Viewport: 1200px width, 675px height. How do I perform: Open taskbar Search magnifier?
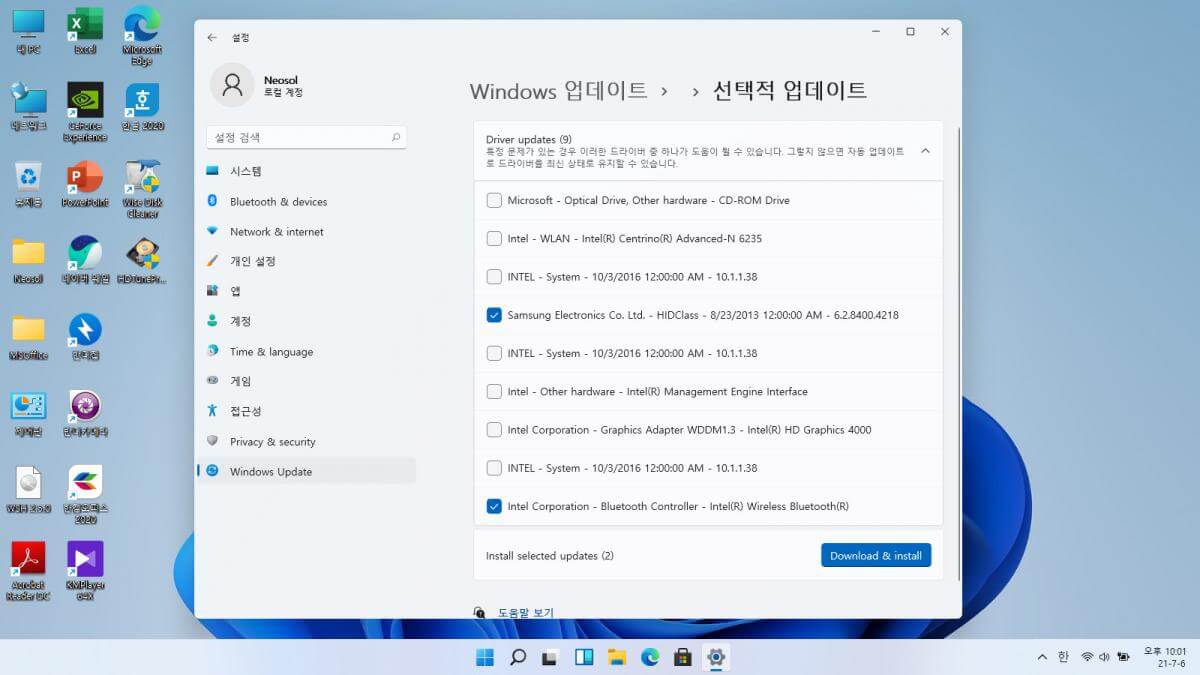518,657
